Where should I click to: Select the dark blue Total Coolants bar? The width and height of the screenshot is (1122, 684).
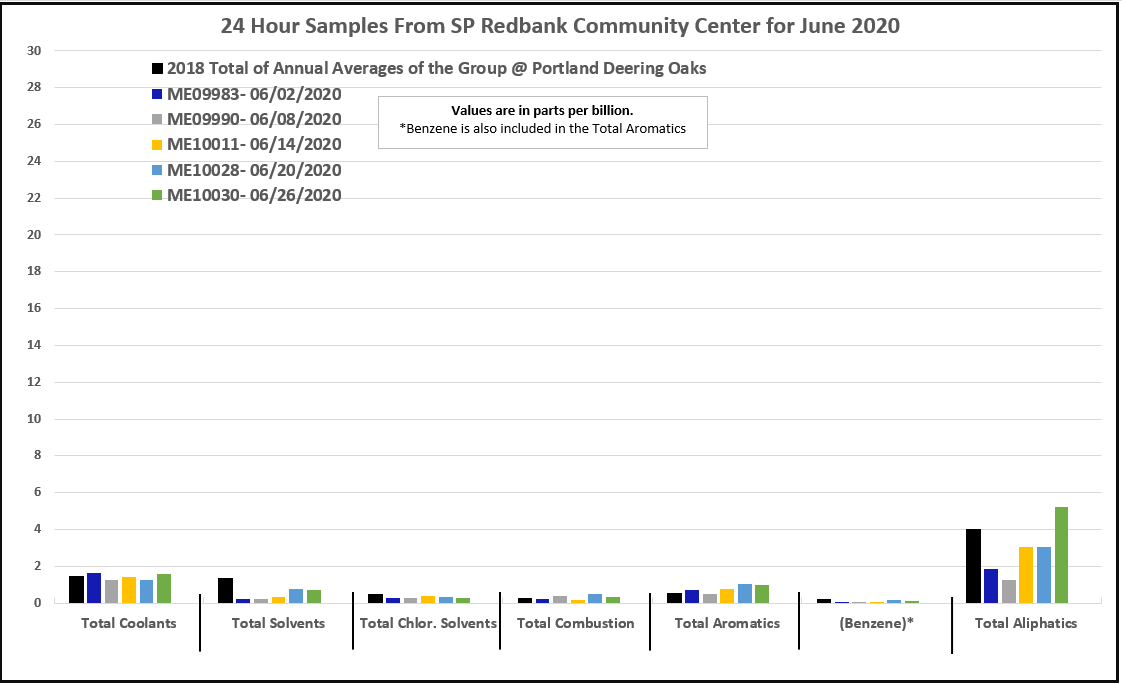(x=94, y=588)
